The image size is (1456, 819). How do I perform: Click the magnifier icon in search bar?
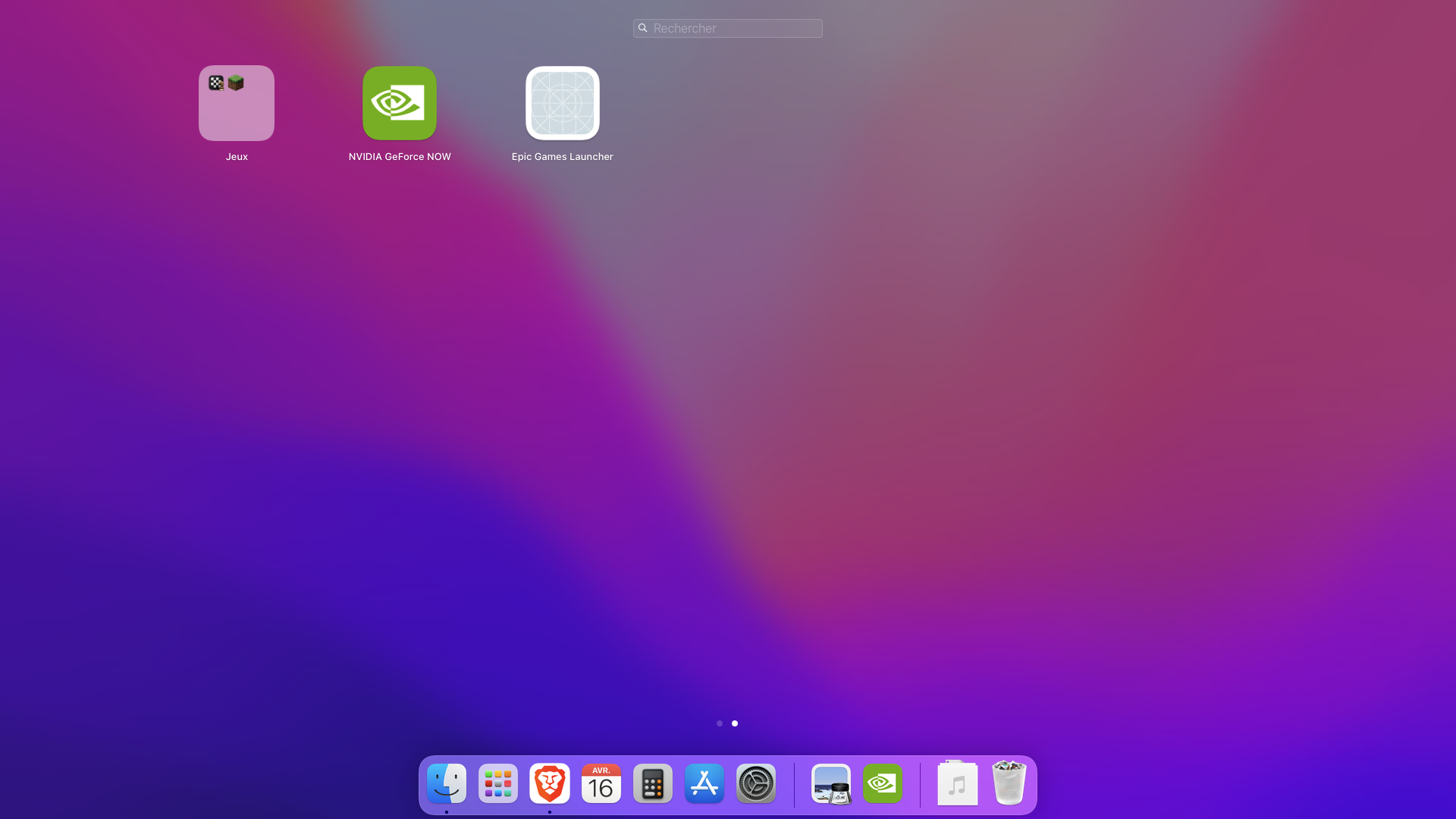click(x=643, y=28)
